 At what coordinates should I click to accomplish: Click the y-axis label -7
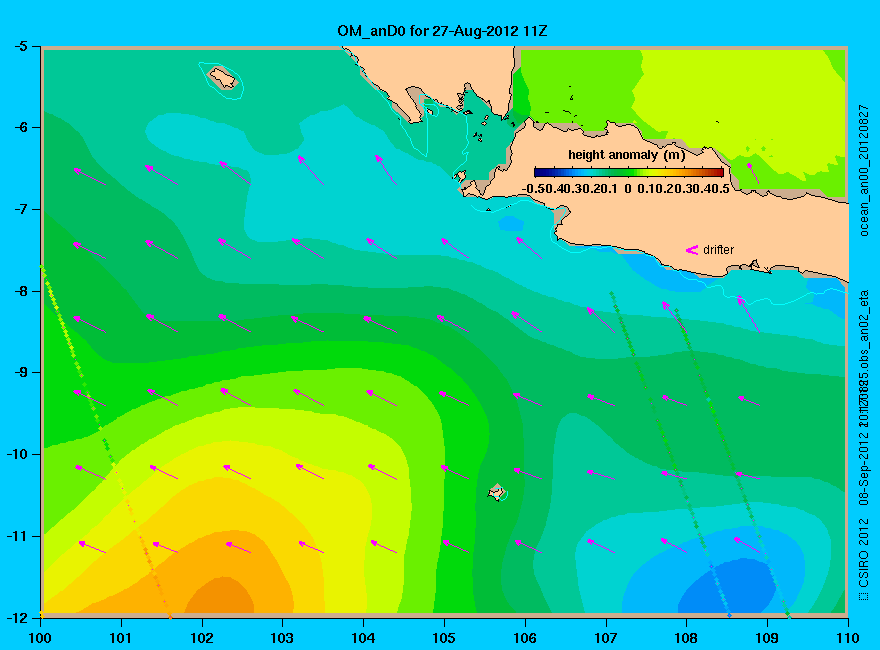(20, 209)
